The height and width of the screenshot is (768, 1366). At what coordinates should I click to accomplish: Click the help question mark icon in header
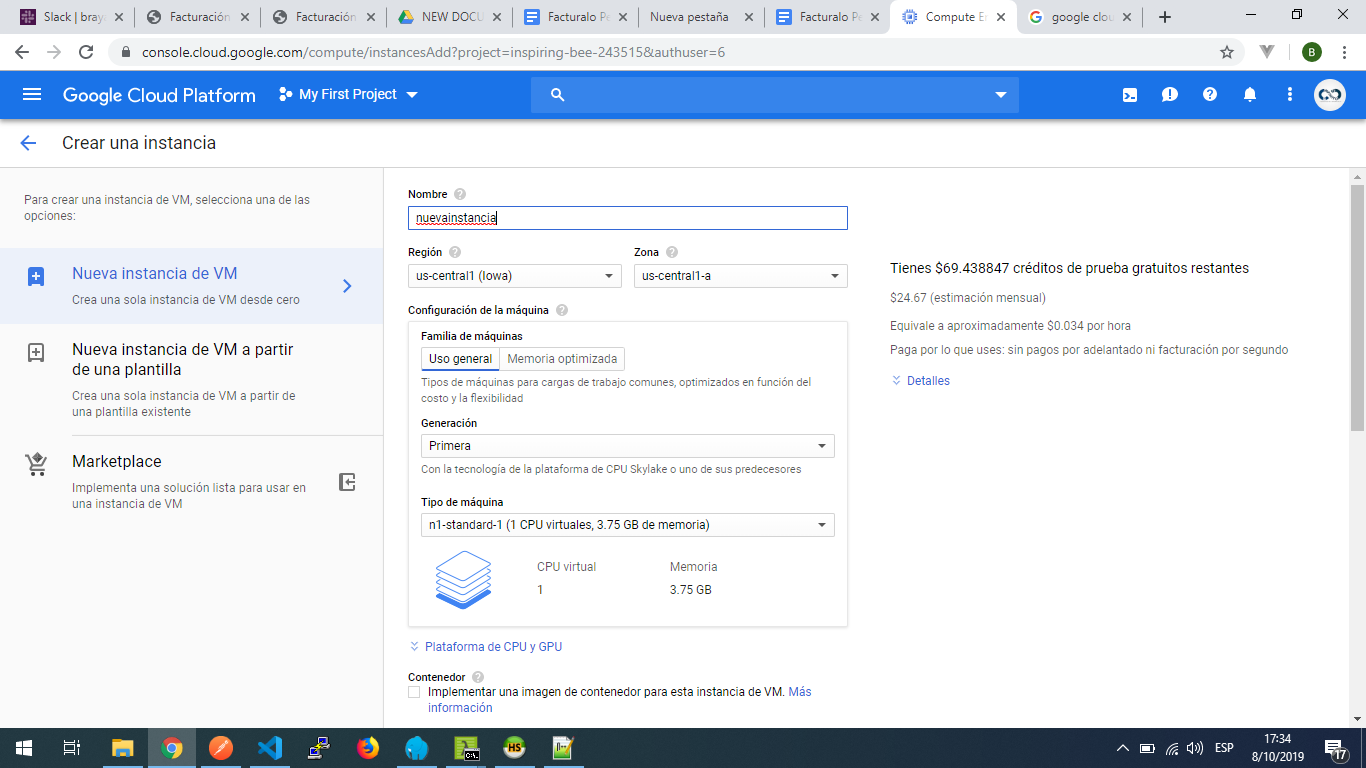(x=1210, y=95)
